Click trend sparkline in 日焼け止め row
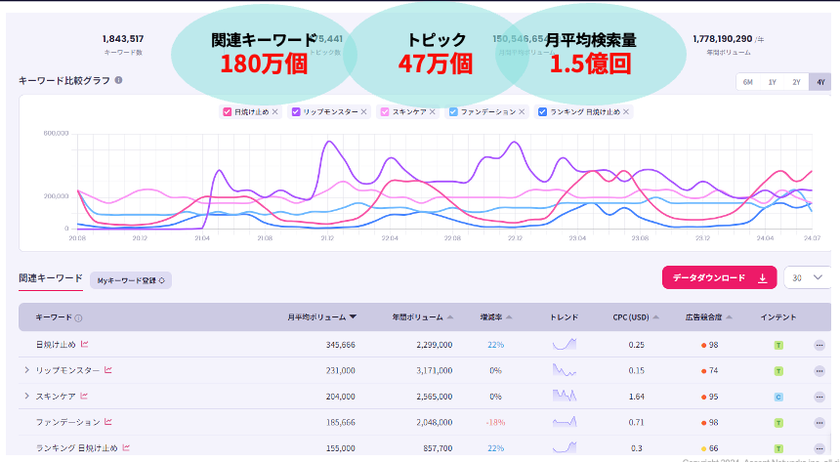The height and width of the screenshot is (462, 840). (565, 344)
